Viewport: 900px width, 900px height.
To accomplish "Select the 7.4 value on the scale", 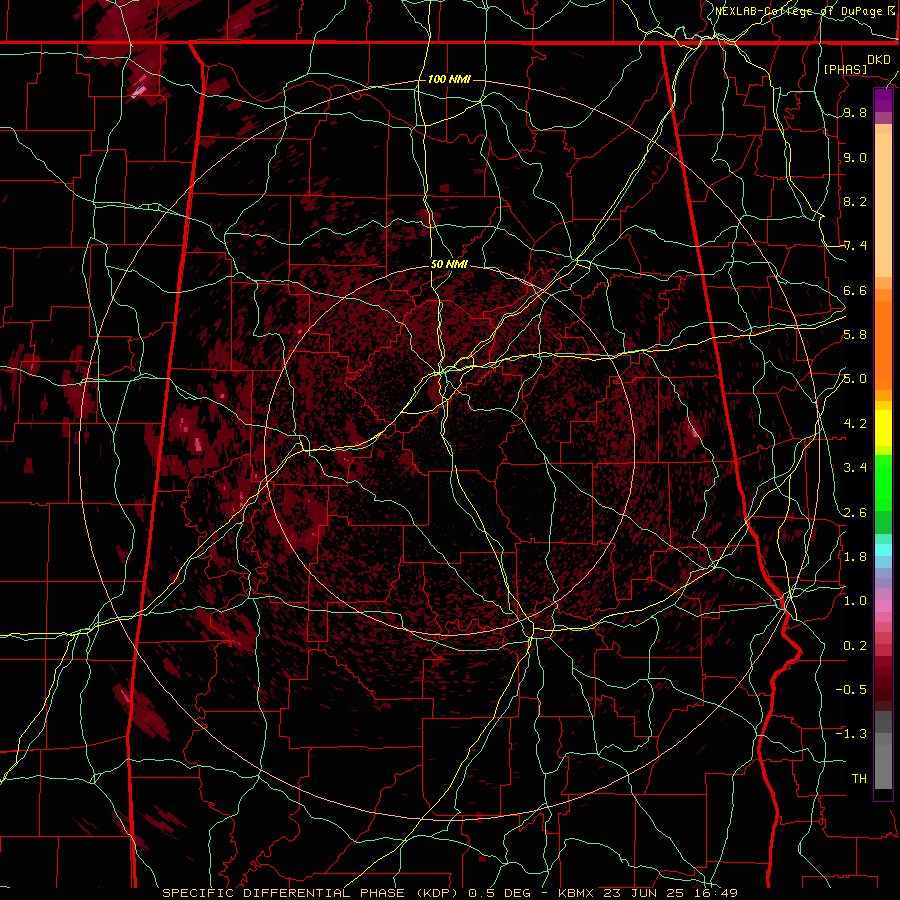I will pyautogui.click(x=855, y=246).
